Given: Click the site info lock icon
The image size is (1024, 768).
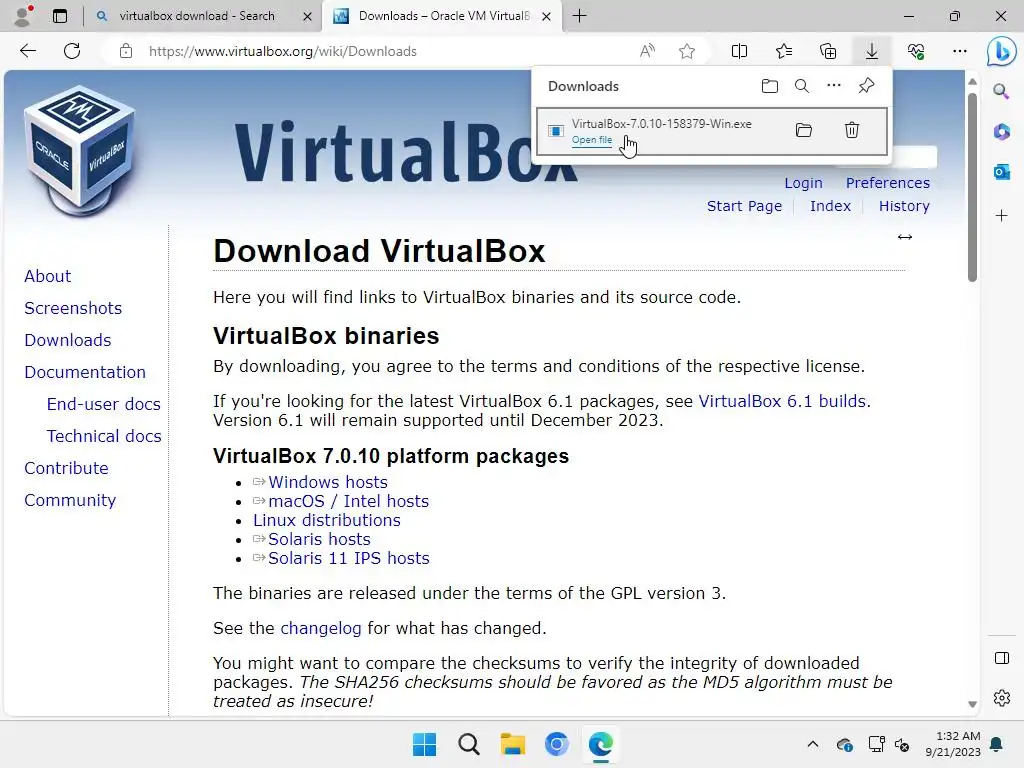Looking at the screenshot, I should tap(126, 51).
